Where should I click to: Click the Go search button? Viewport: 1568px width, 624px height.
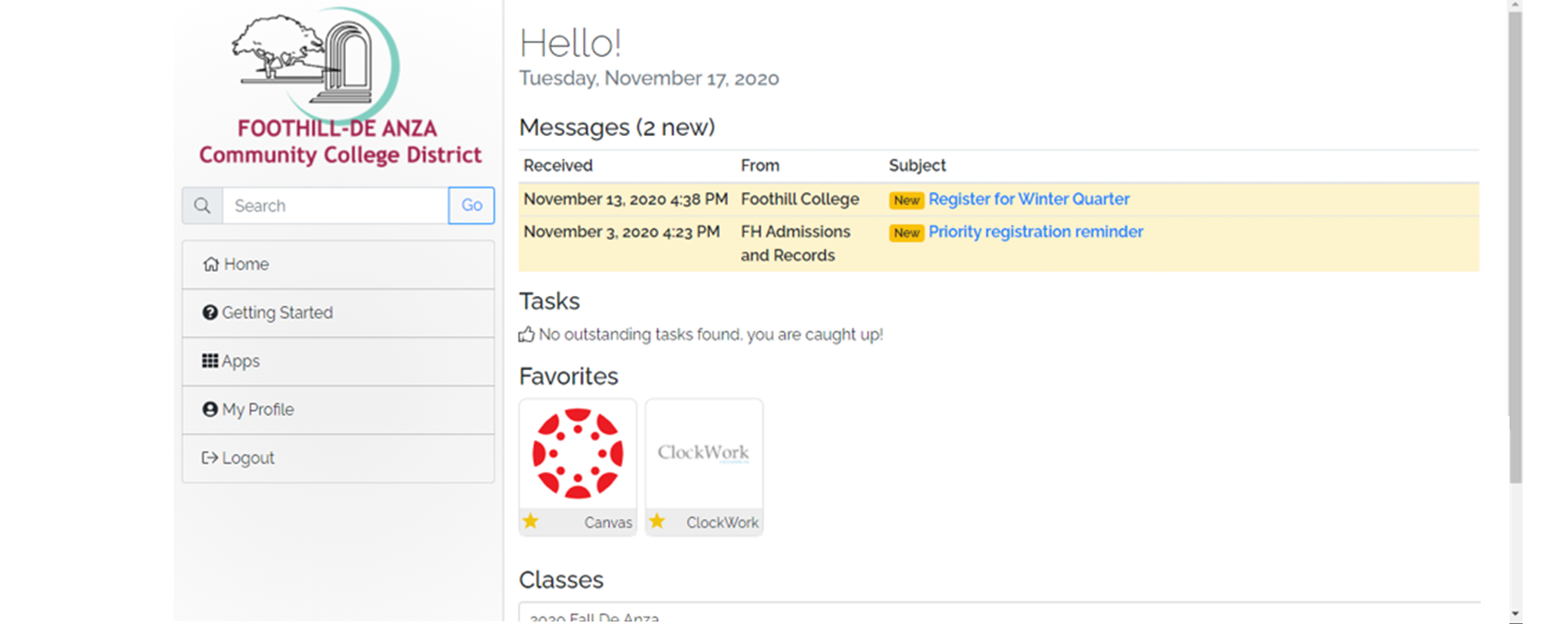(471, 205)
